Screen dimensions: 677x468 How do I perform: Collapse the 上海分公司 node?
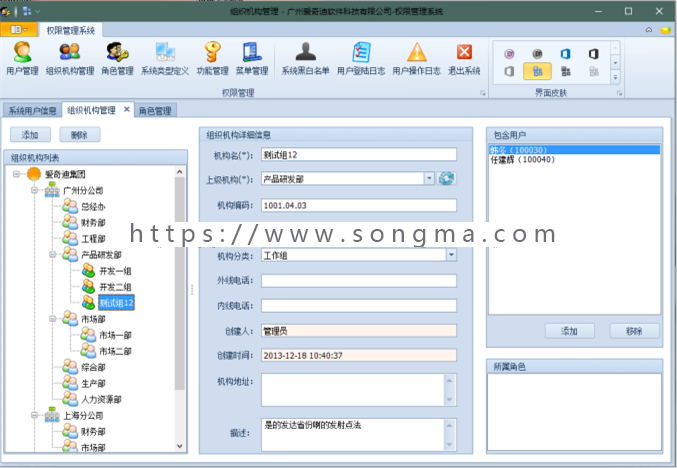click(35, 415)
